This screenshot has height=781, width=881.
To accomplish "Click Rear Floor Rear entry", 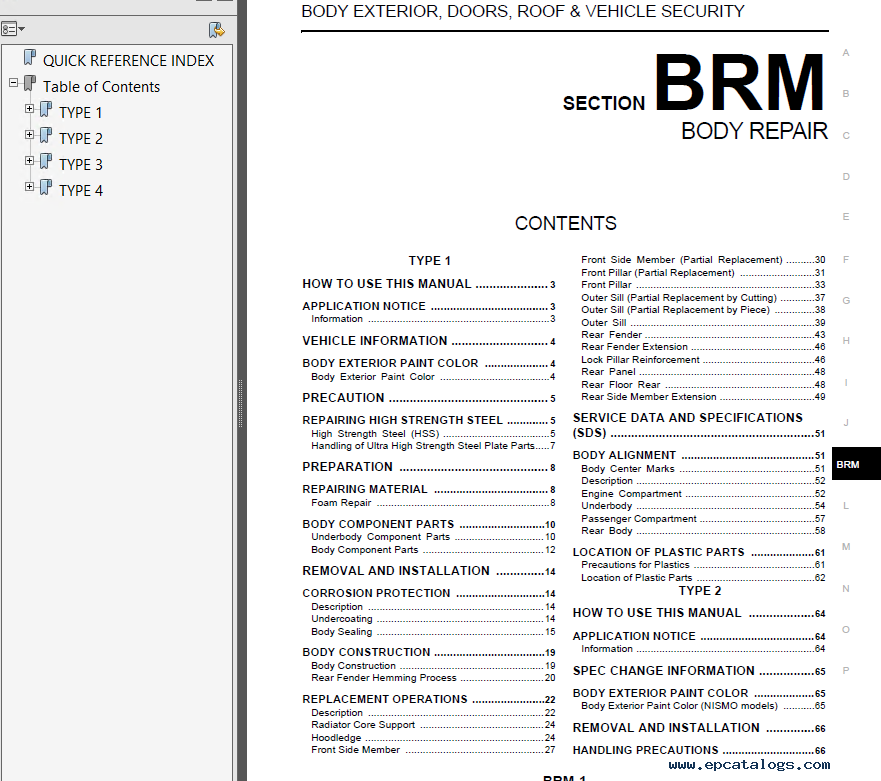I will point(703,385).
